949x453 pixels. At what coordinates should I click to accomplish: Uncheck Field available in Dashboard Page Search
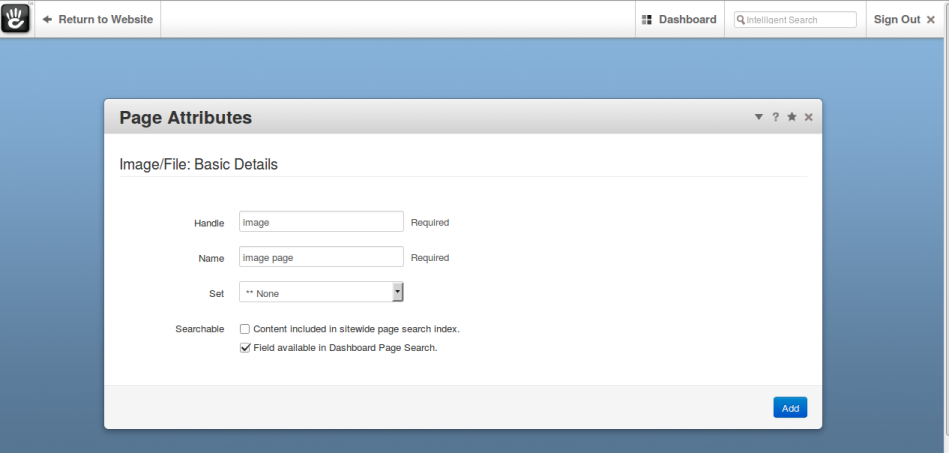[245, 348]
